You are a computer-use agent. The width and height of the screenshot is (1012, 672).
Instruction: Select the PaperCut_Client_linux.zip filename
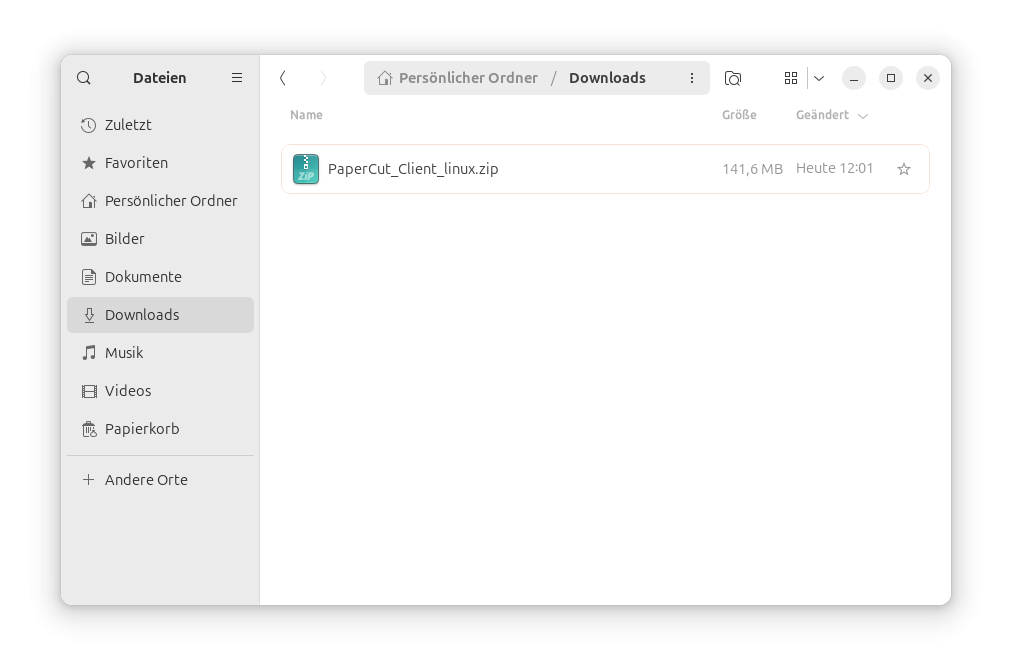pos(413,169)
